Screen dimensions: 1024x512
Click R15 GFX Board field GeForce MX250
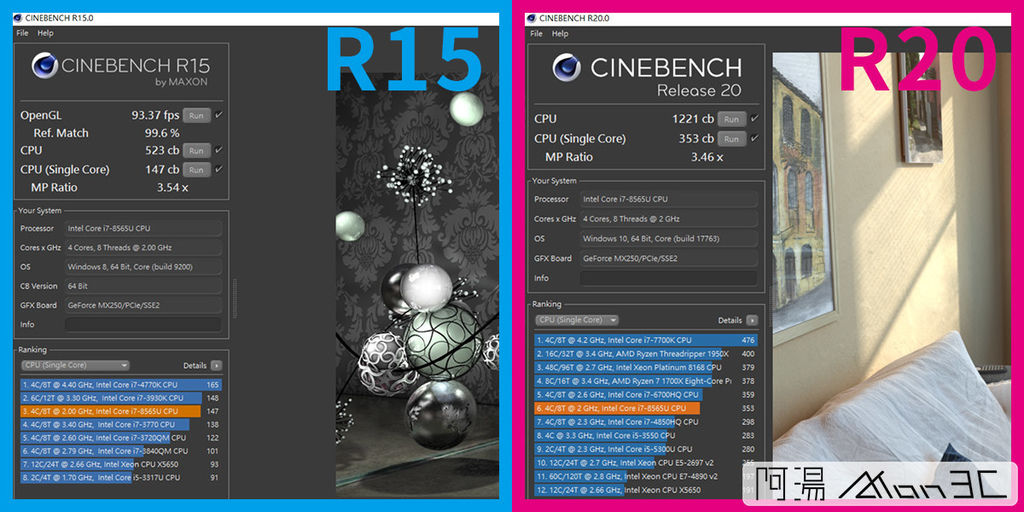pyautogui.click(x=143, y=306)
